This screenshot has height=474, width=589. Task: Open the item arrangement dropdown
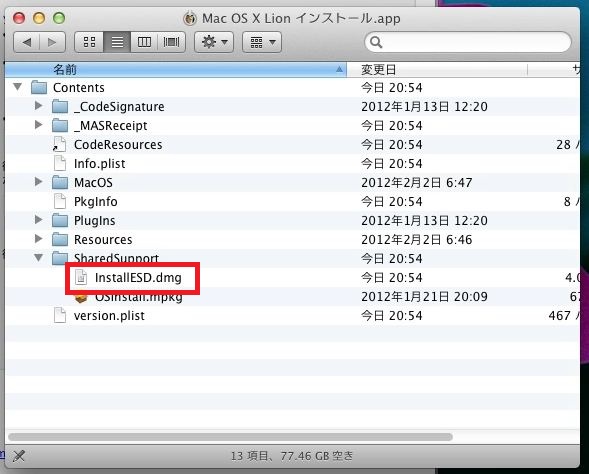click(262, 42)
